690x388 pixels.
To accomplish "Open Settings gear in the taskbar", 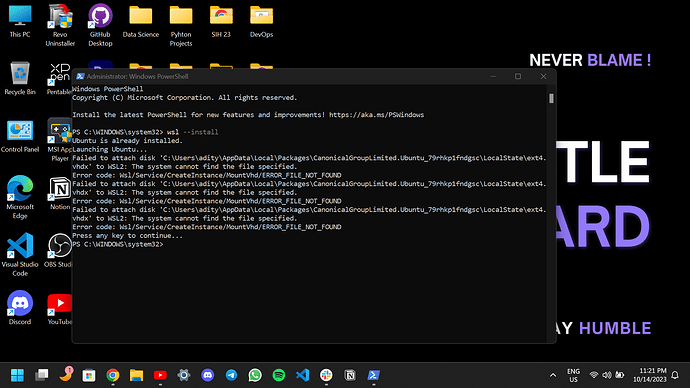I will [x=184, y=375].
